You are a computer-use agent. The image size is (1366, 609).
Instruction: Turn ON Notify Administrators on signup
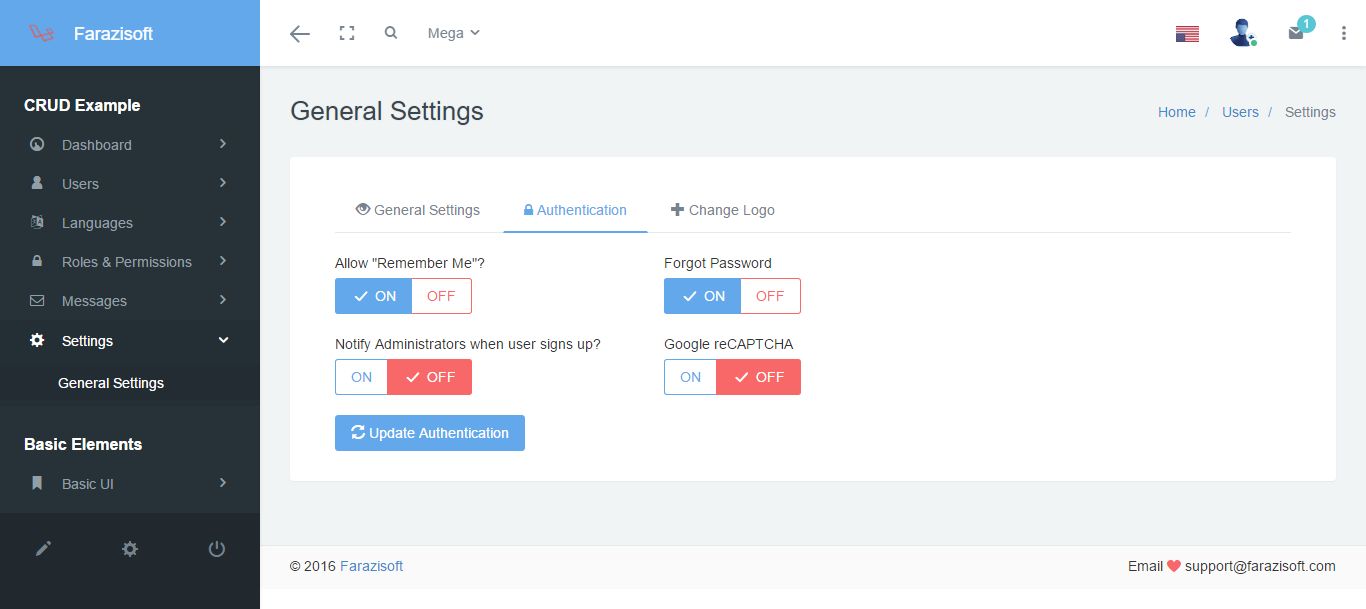361,377
